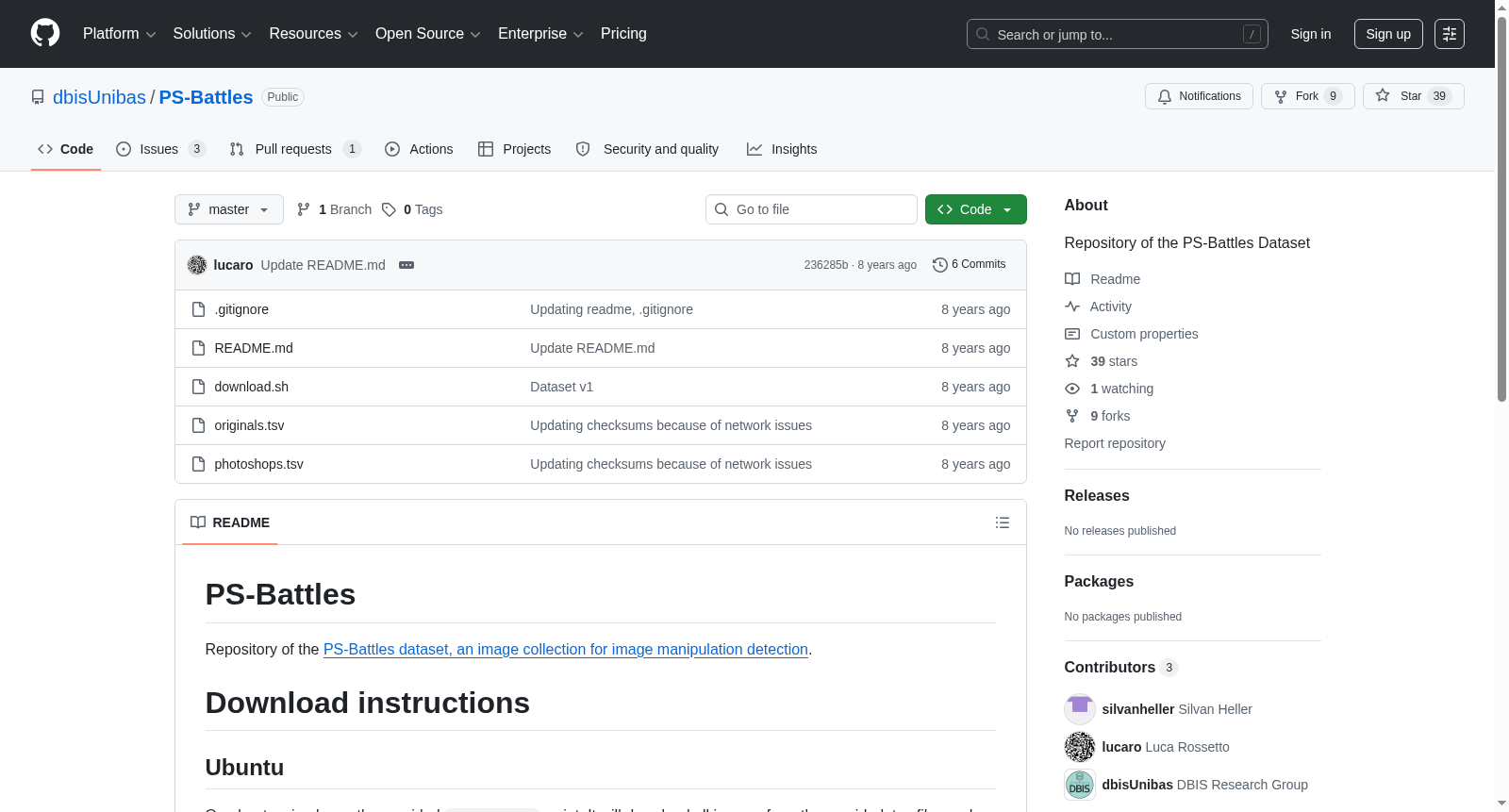Click lucaro's avatar in commit header

pyautogui.click(x=197, y=265)
